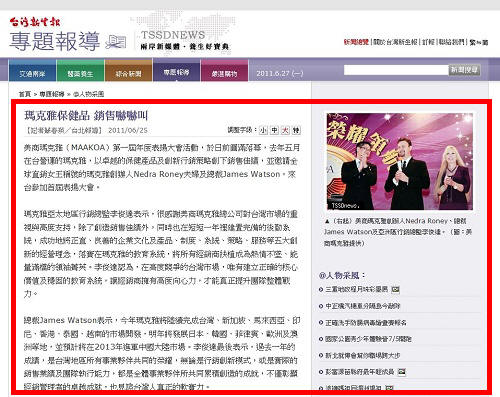Screen dimensions: 500x397
Task: Click the article headline 瑪克雅保健品 銷售嚇嚇叫
Action: tap(86, 116)
